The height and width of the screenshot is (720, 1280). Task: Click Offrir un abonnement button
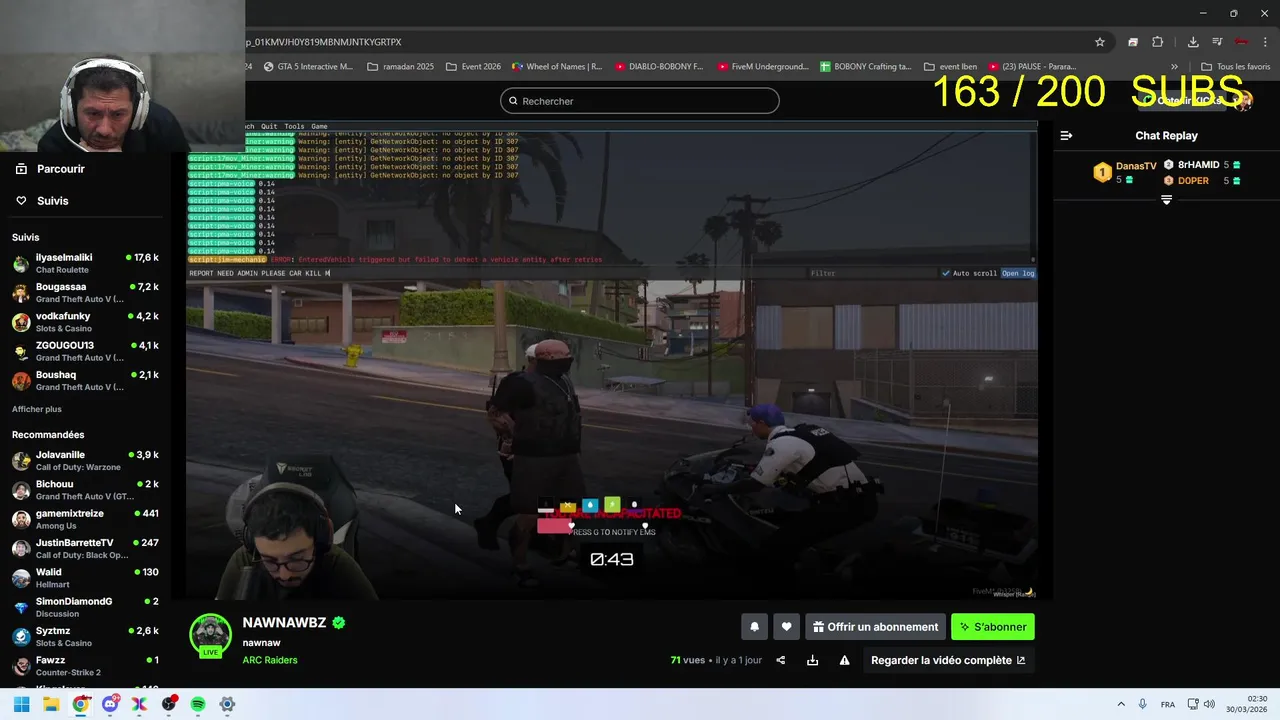(x=875, y=627)
